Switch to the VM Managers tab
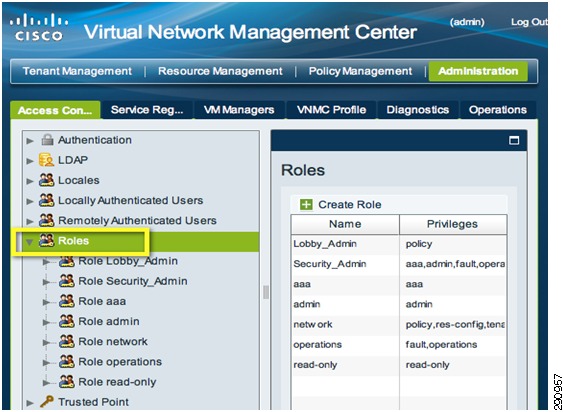 [x=239, y=110]
